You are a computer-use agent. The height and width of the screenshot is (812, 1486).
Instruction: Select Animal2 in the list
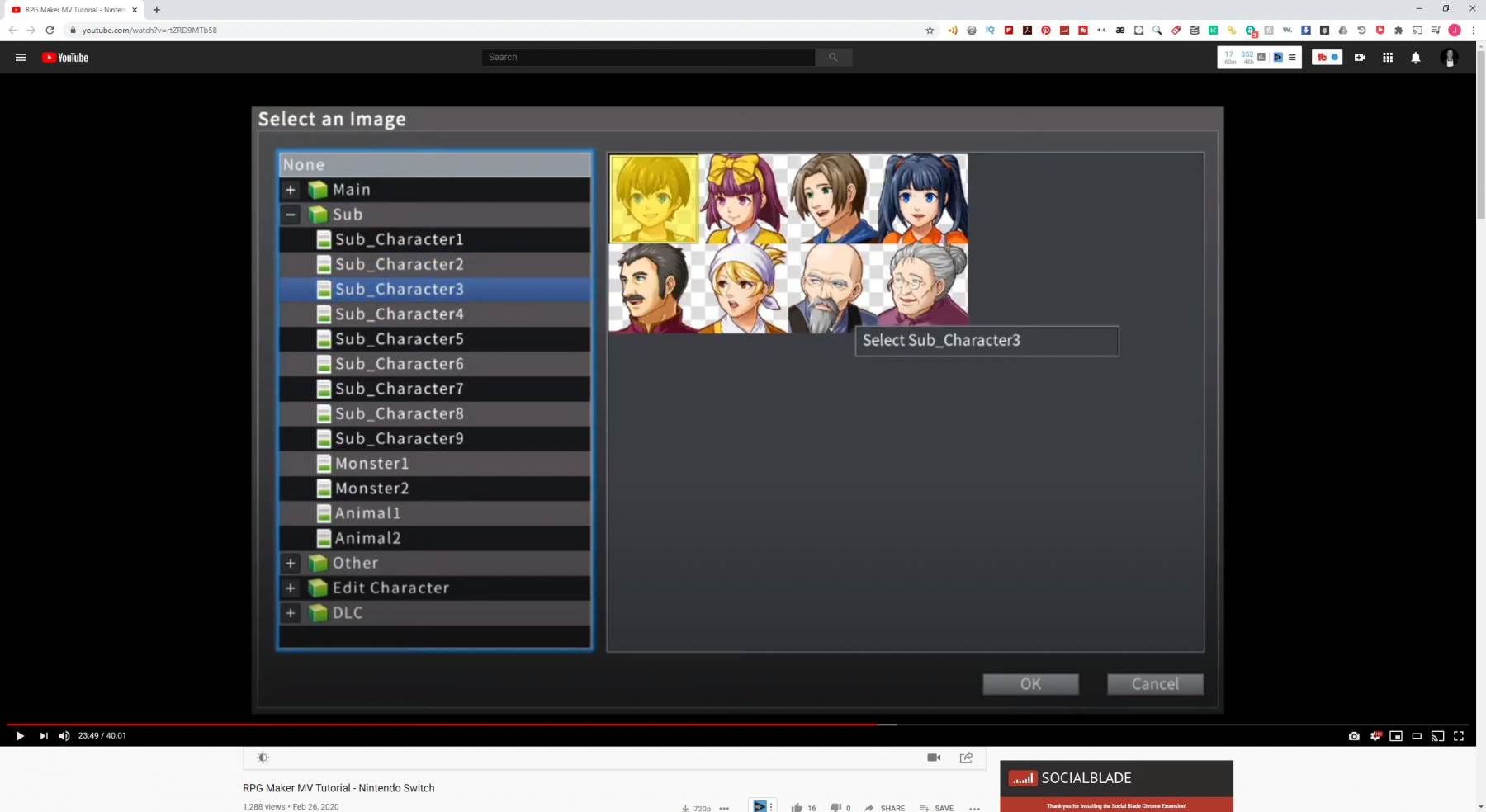point(435,538)
